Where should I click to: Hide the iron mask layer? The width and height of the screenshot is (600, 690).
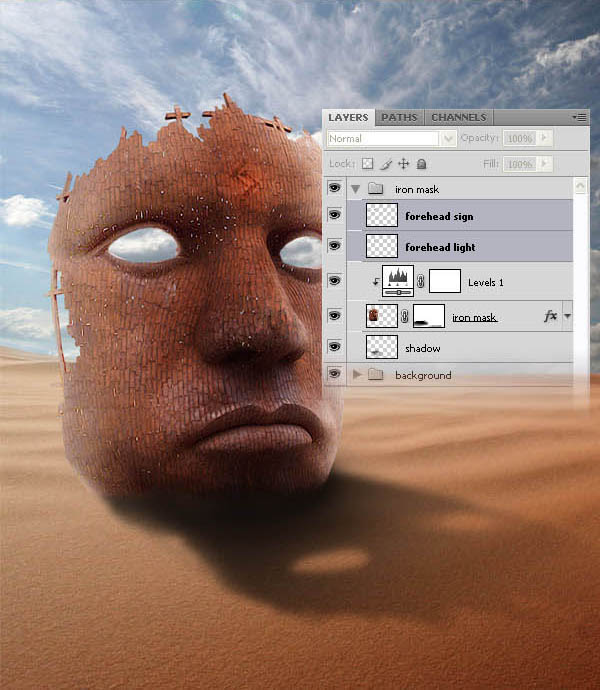click(x=335, y=316)
